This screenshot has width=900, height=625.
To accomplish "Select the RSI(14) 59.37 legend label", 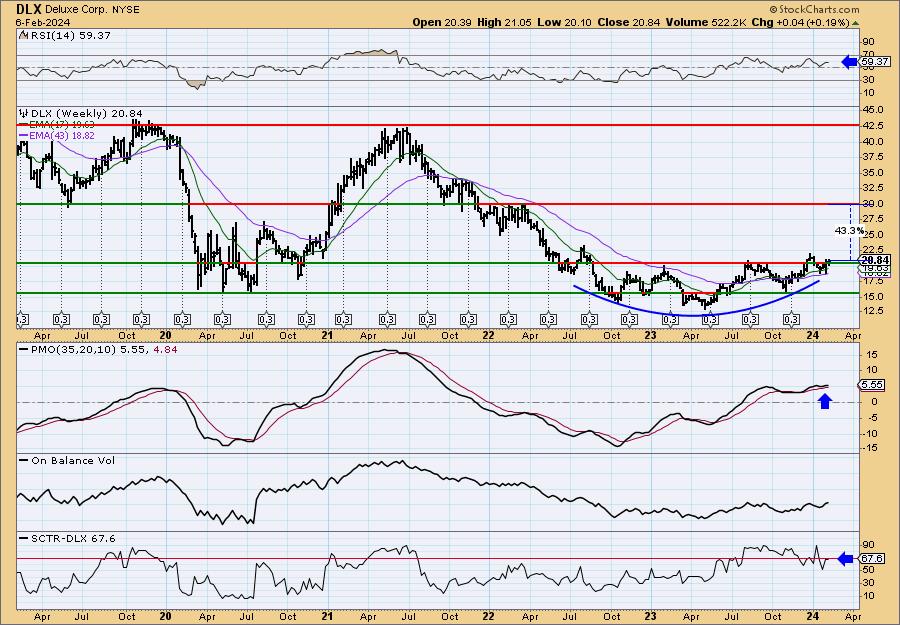I will [x=69, y=36].
